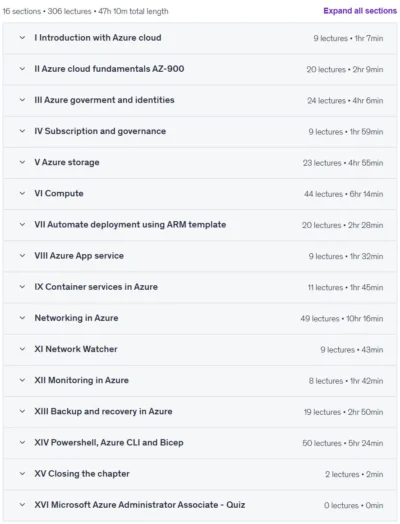Click chevron icon beside VI Compute
This screenshot has width=400, height=524.
click(22, 193)
